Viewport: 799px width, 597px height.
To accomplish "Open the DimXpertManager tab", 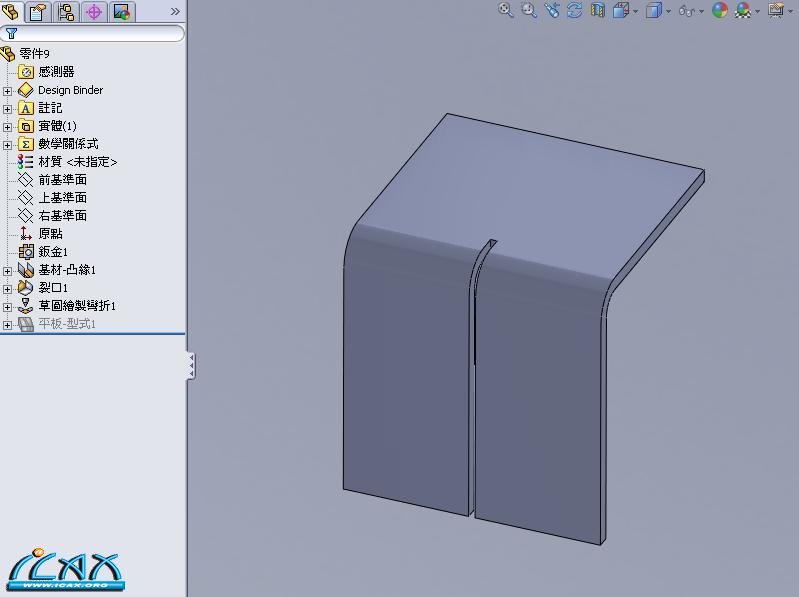I will click(94, 11).
